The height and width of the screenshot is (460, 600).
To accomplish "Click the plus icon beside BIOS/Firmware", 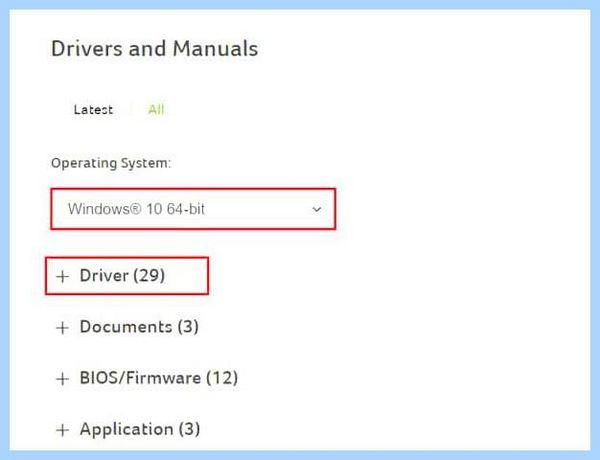I will point(62,379).
